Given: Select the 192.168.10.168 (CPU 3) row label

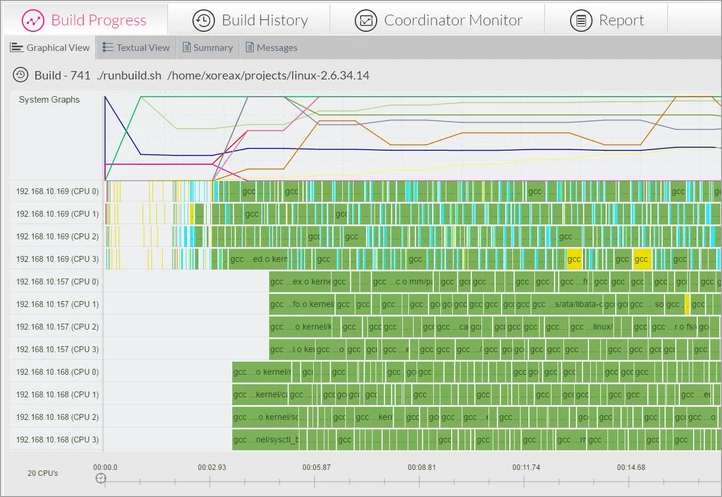Looking at the screenshot, I should pyautogui.click(x=57, y=440).
